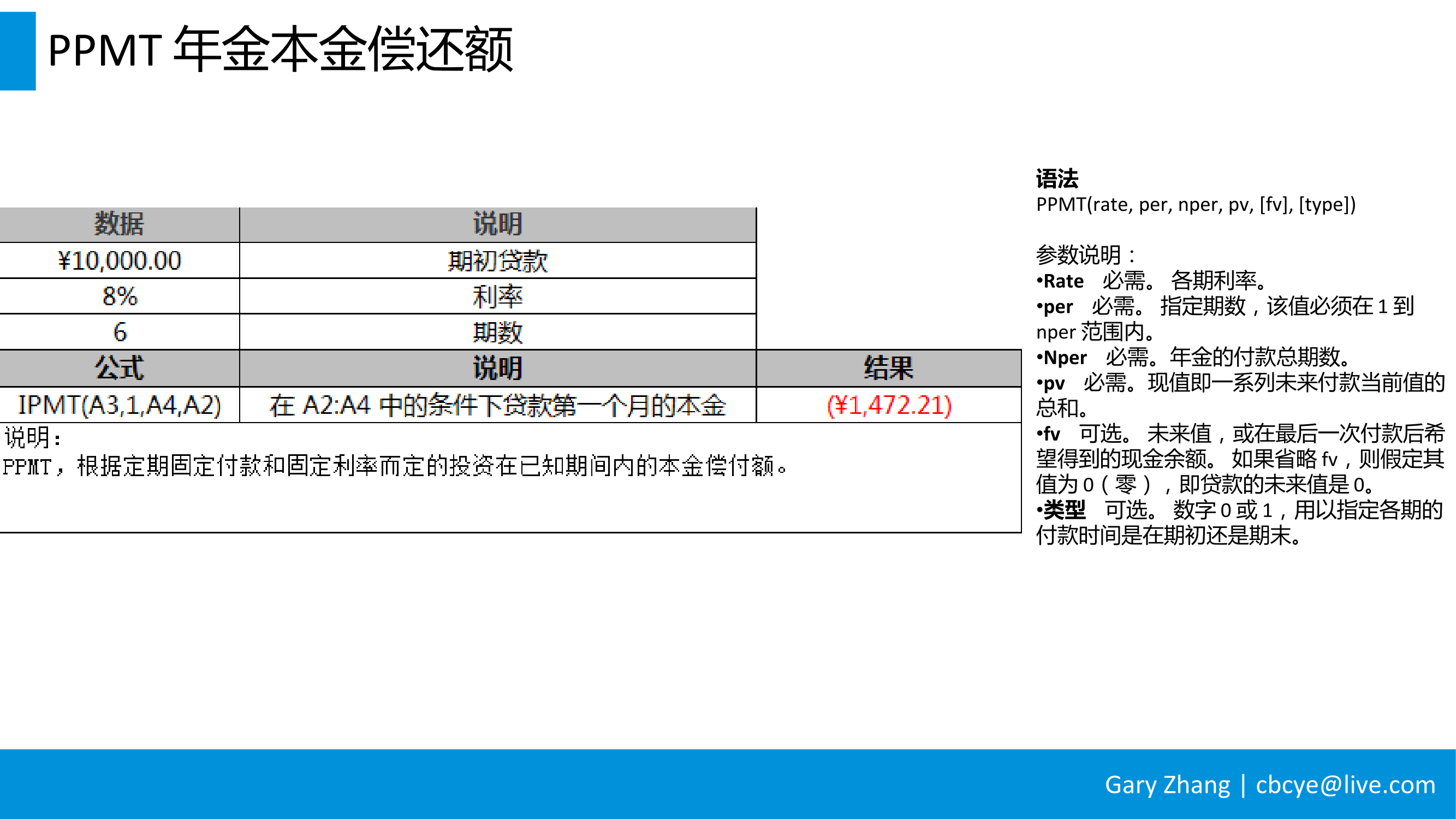Click the '利率' description cell
This screenshot has width=1456, height=819.
(498, 296)
